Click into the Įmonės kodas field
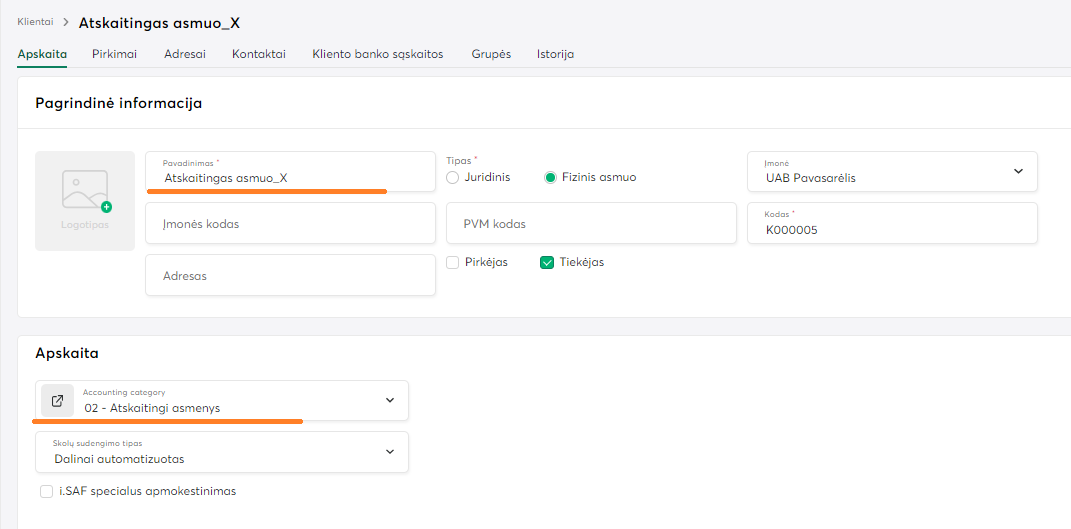 click(x=290, y=224)
